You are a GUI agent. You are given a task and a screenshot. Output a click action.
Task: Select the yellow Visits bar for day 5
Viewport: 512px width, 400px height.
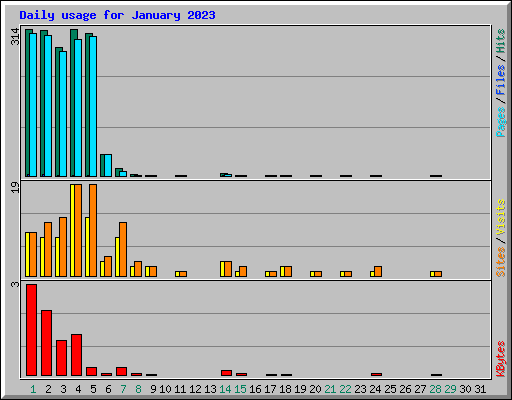click(87, 247)
